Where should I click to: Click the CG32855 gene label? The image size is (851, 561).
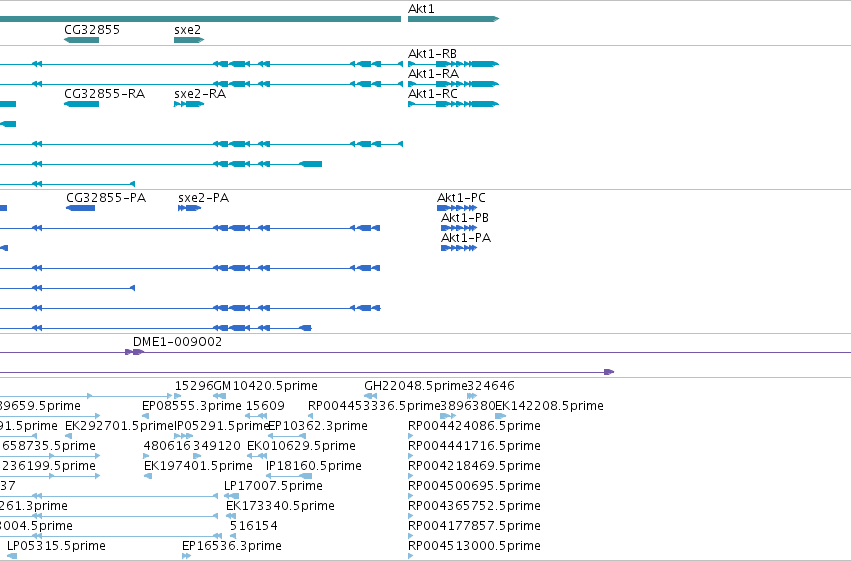[x=92, y=30]
